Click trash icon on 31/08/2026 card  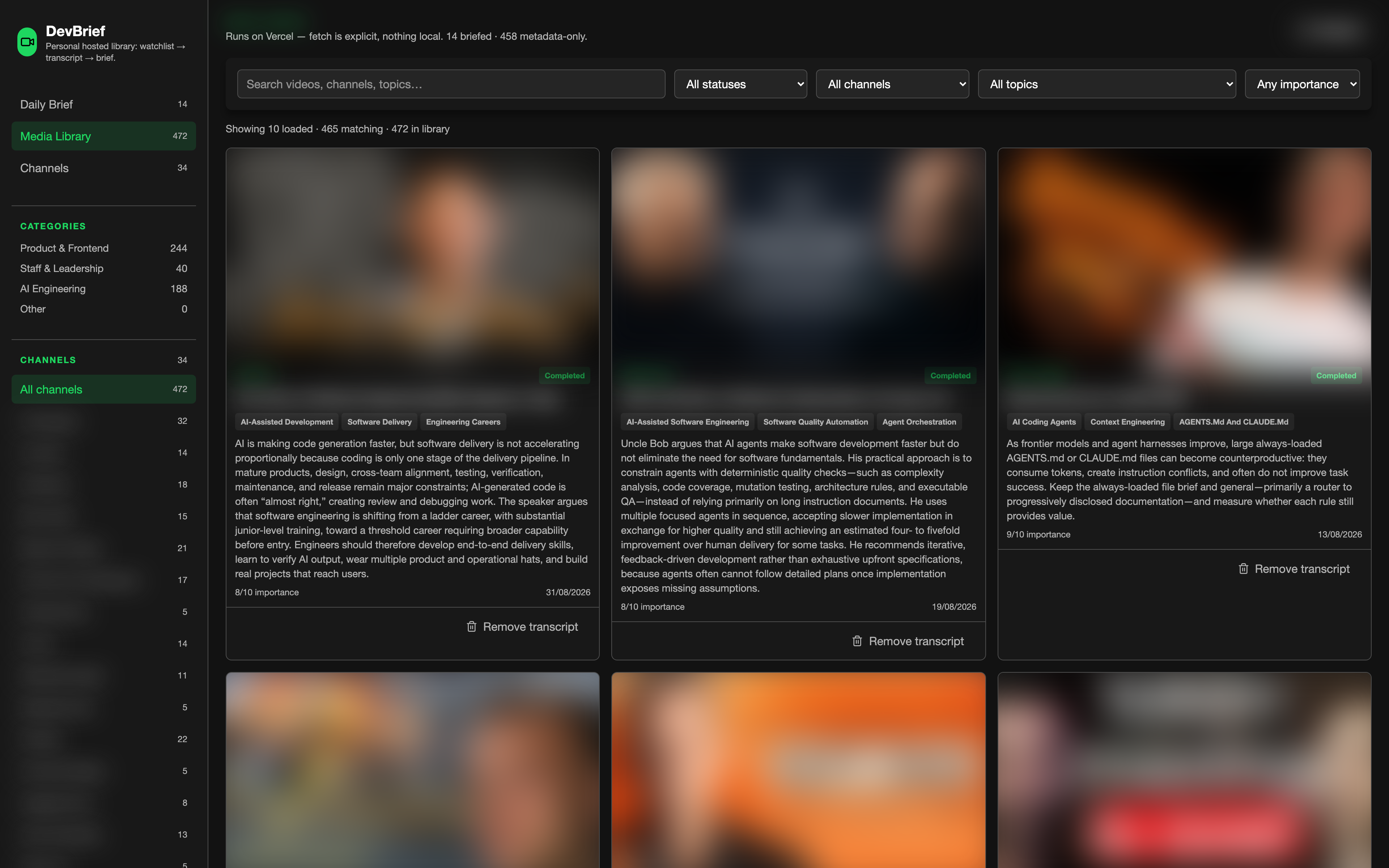pos(471,626)
